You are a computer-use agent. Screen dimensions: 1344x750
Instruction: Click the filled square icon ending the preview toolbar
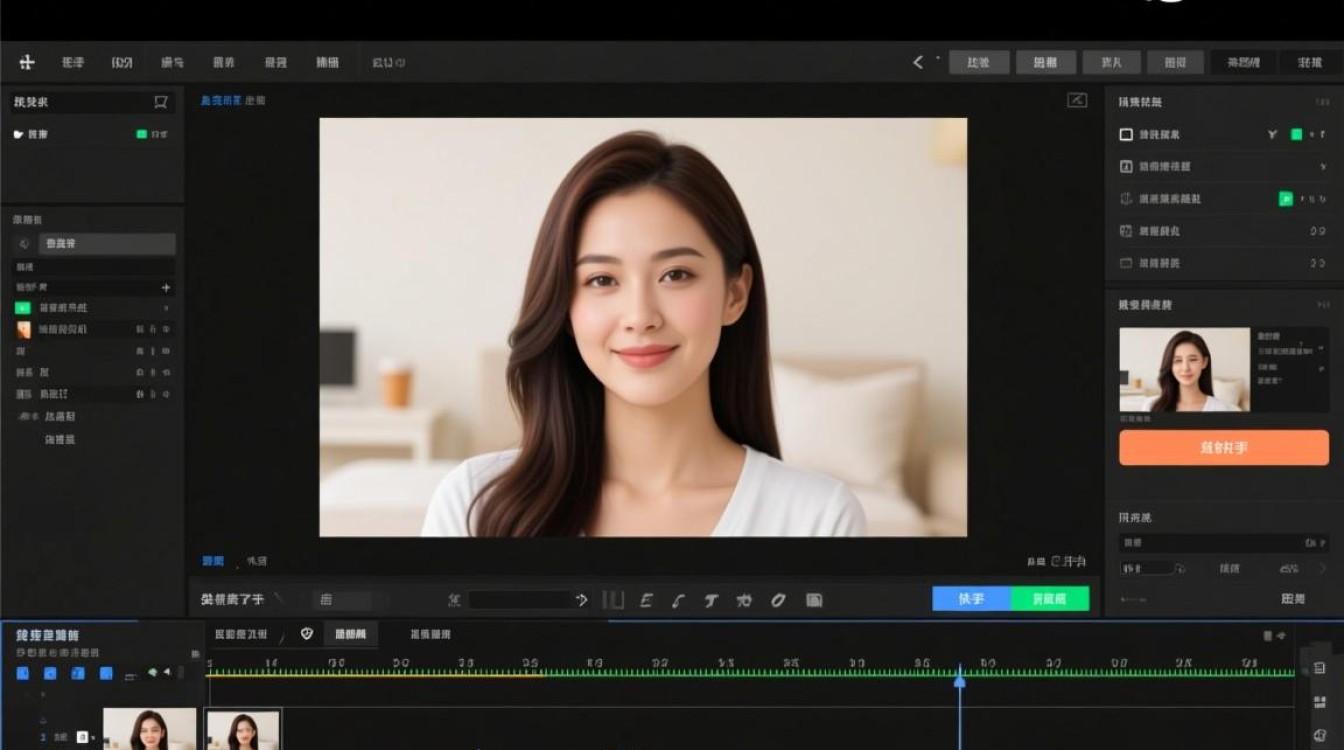pyautogui.click(x=814, y=600)
